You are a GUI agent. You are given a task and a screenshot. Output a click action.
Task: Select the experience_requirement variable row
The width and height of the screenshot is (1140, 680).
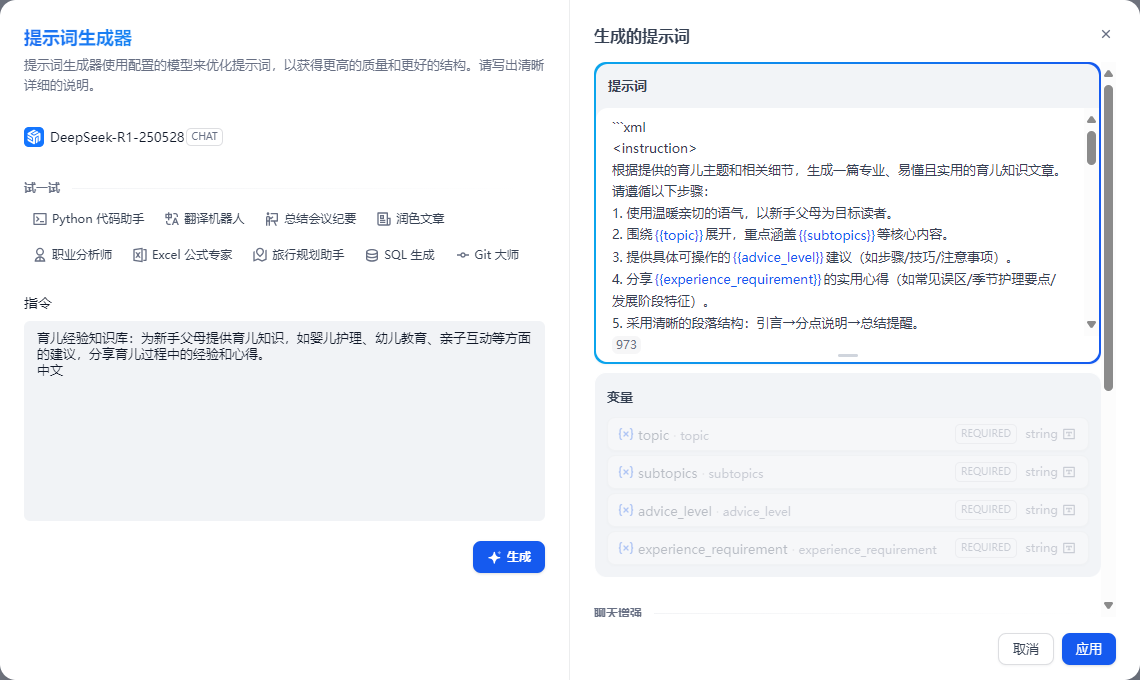click(848, 548)
